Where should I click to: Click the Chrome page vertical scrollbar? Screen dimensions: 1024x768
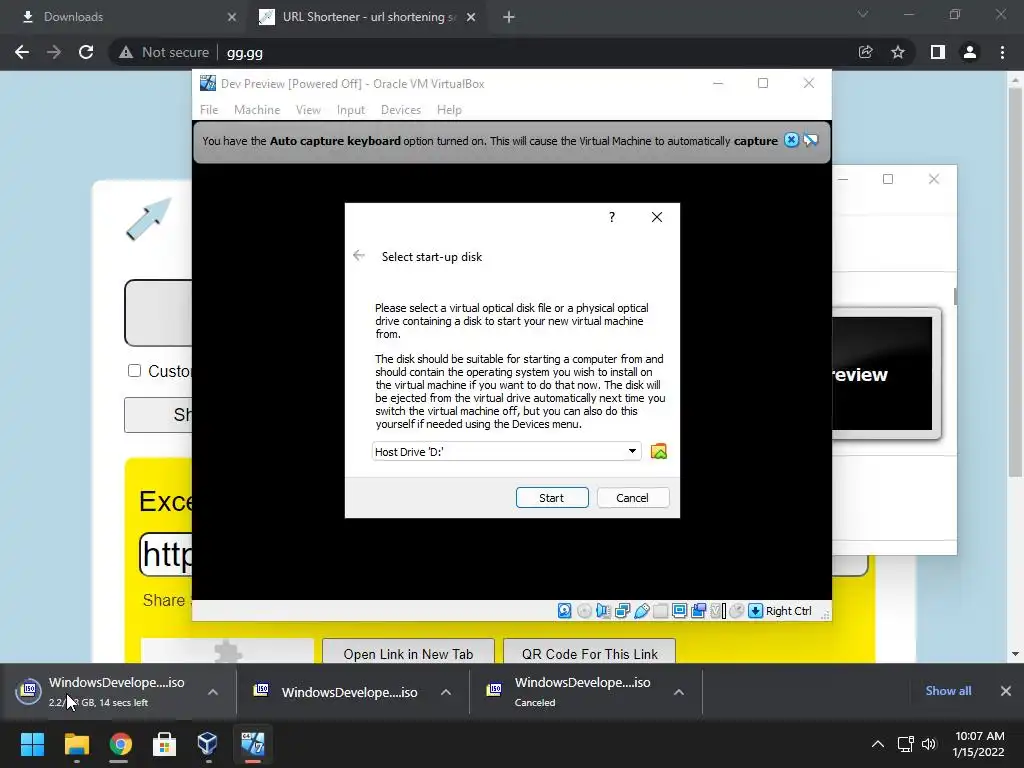(1015, 281)
